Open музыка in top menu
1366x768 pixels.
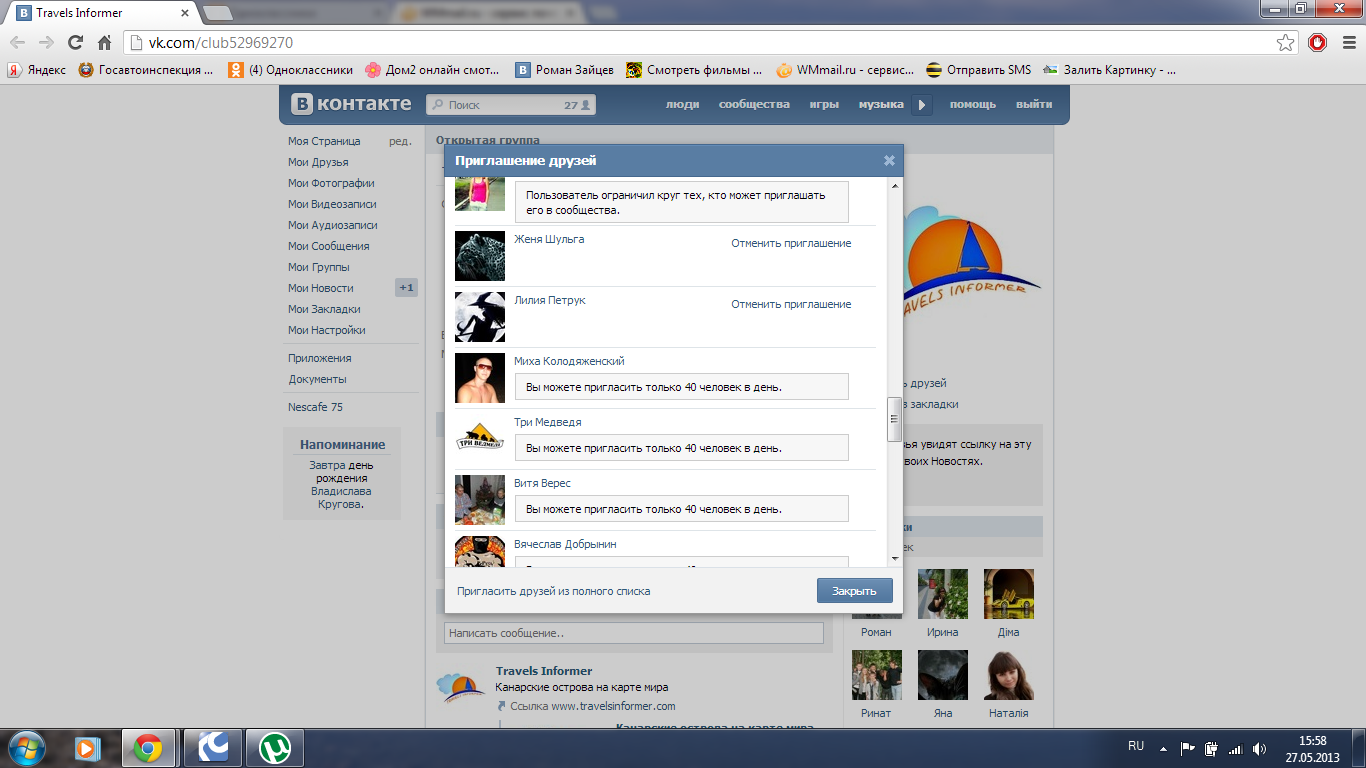pyautogui.click(x=881, y=104)
